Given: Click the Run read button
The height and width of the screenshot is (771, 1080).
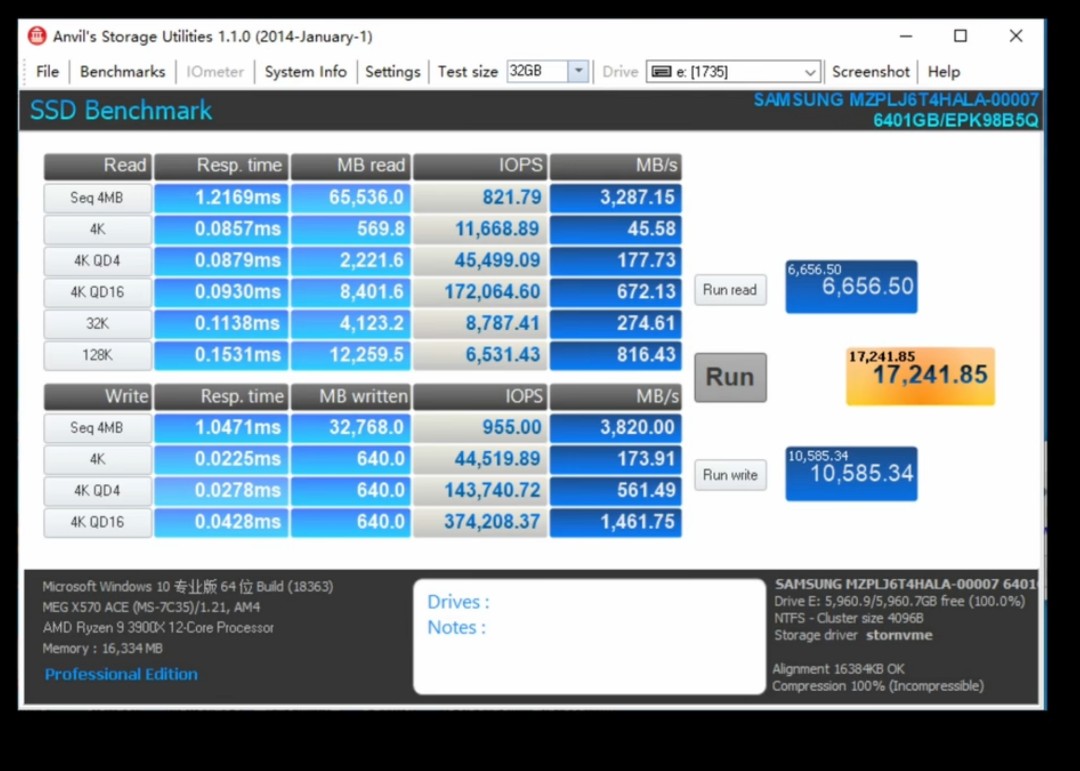Looking at the screenshot, I should pos(730,290).
